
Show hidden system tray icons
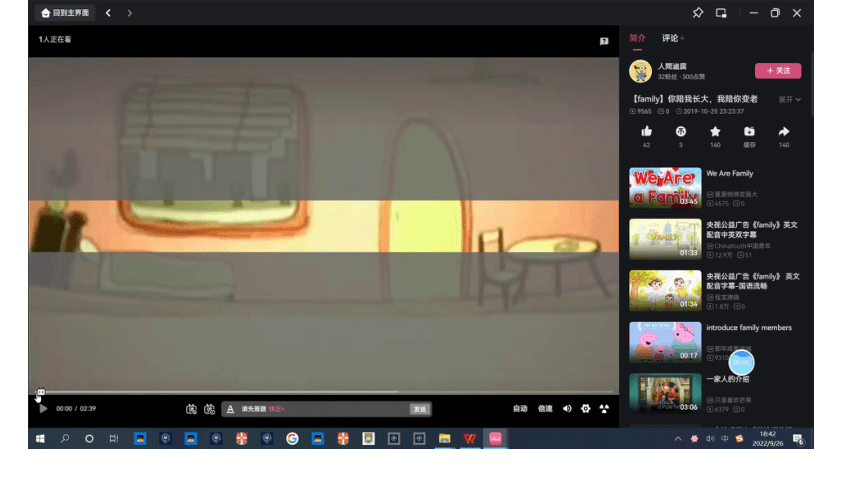(x=678, y=438)
